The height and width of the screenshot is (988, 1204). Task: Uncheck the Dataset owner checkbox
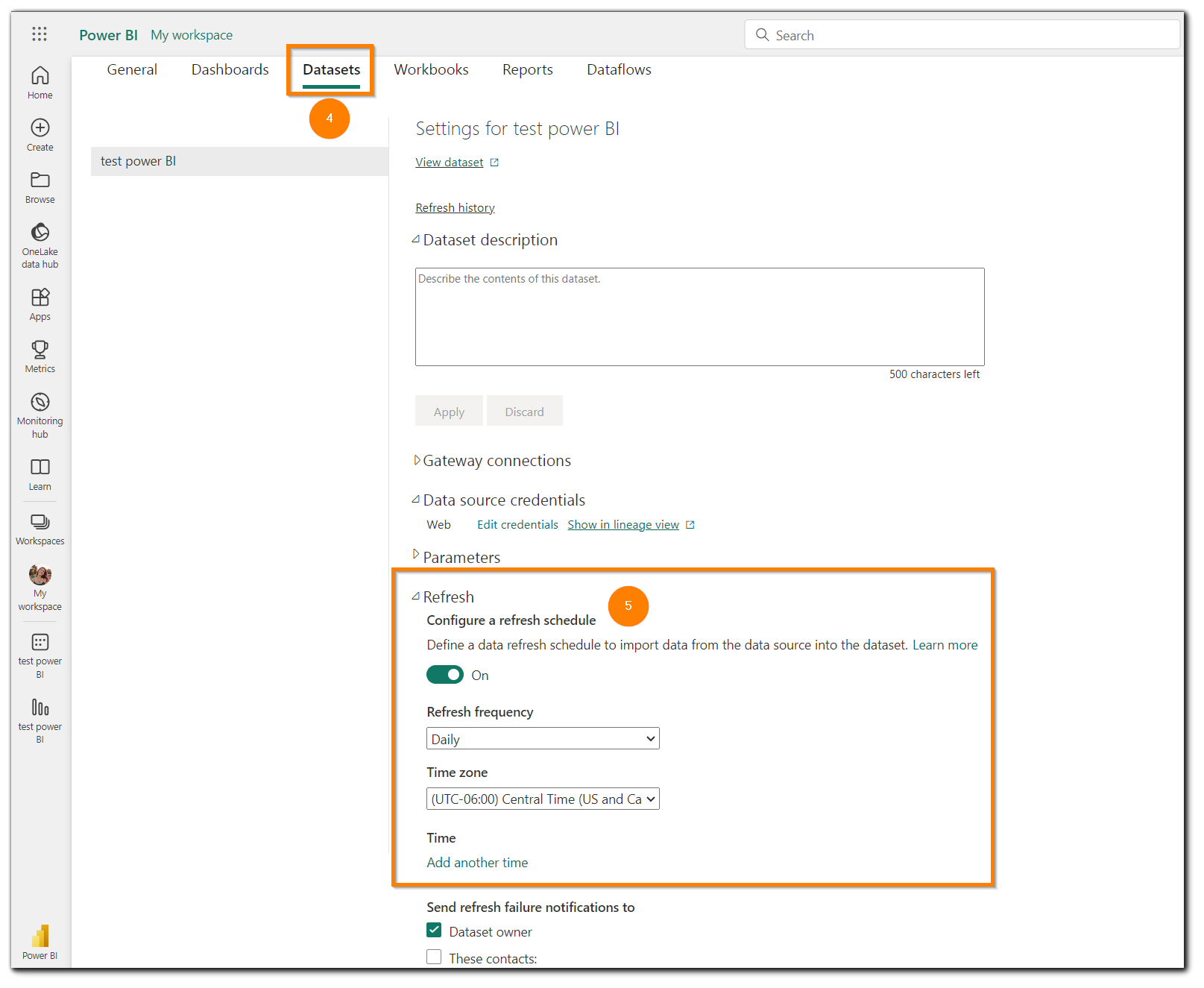pyautogui.click(x=434, y=931)
